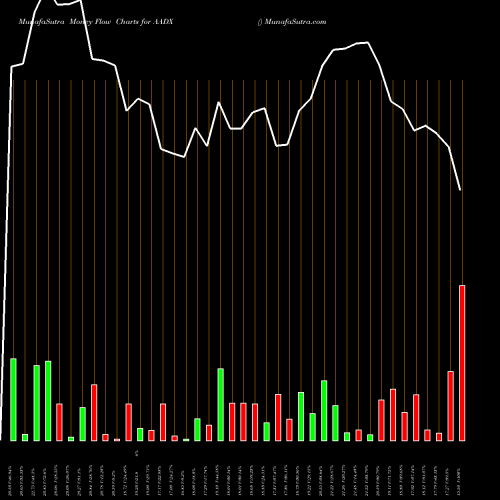Click the small percent symbol below the bars

tap(137, 453)
